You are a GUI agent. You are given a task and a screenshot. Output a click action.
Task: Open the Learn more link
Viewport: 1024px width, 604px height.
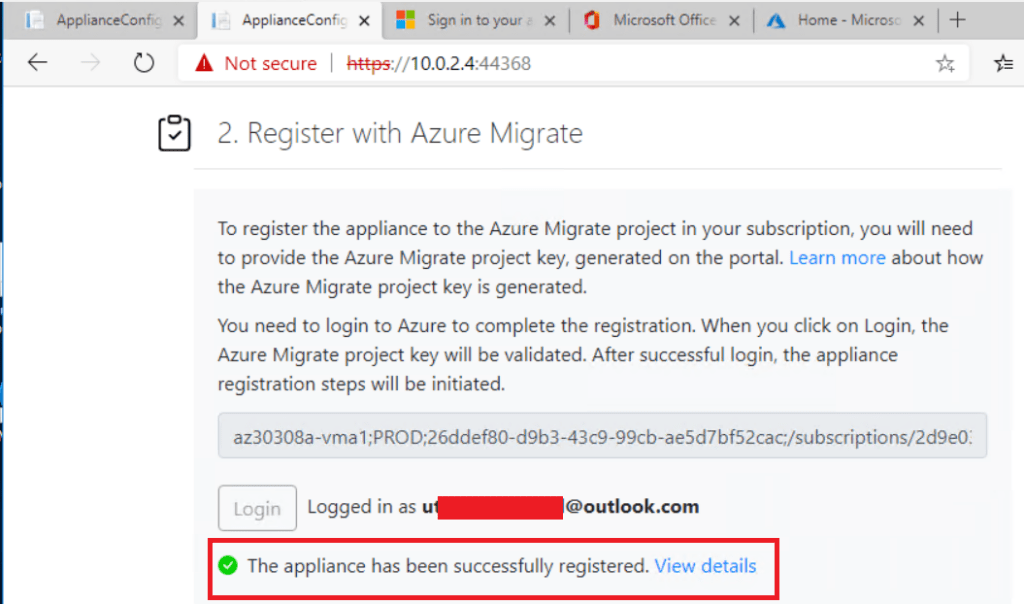pos(837,257)
